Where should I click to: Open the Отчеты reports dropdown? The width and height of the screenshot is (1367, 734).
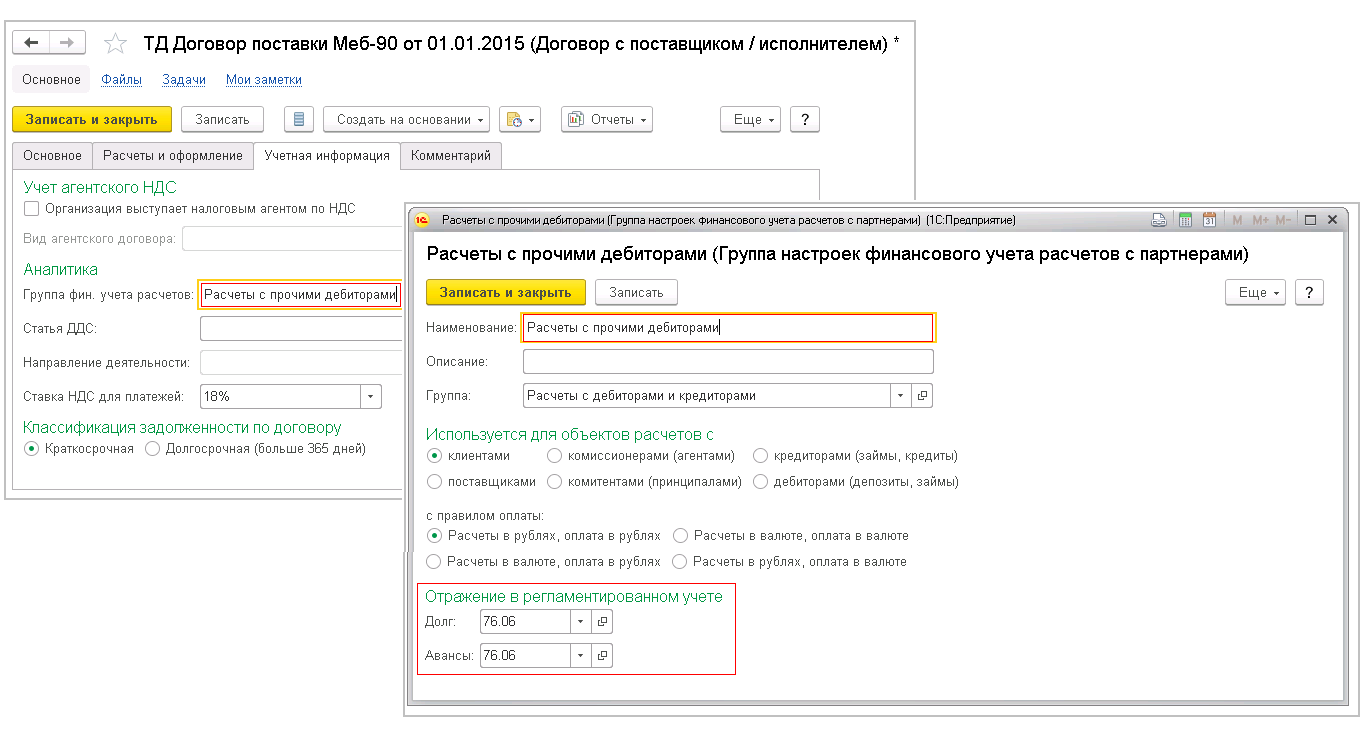pos(607,119)
